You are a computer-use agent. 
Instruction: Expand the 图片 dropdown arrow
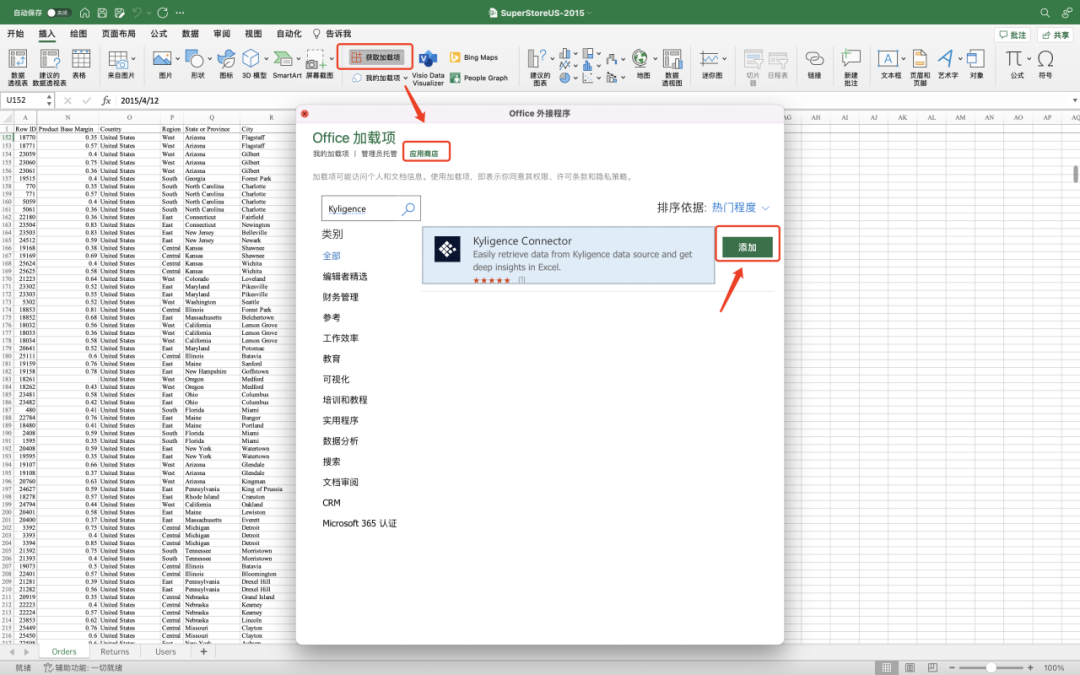[178, 59]
